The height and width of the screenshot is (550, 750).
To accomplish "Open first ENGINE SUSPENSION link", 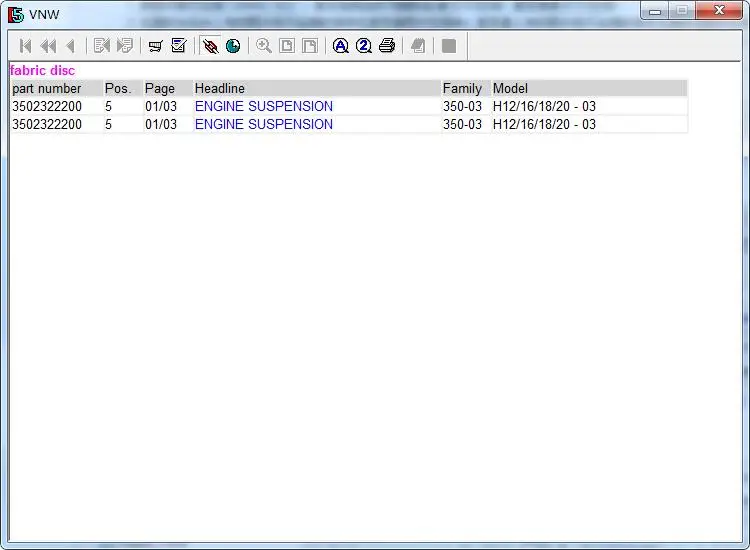I will tap(264, 106).
